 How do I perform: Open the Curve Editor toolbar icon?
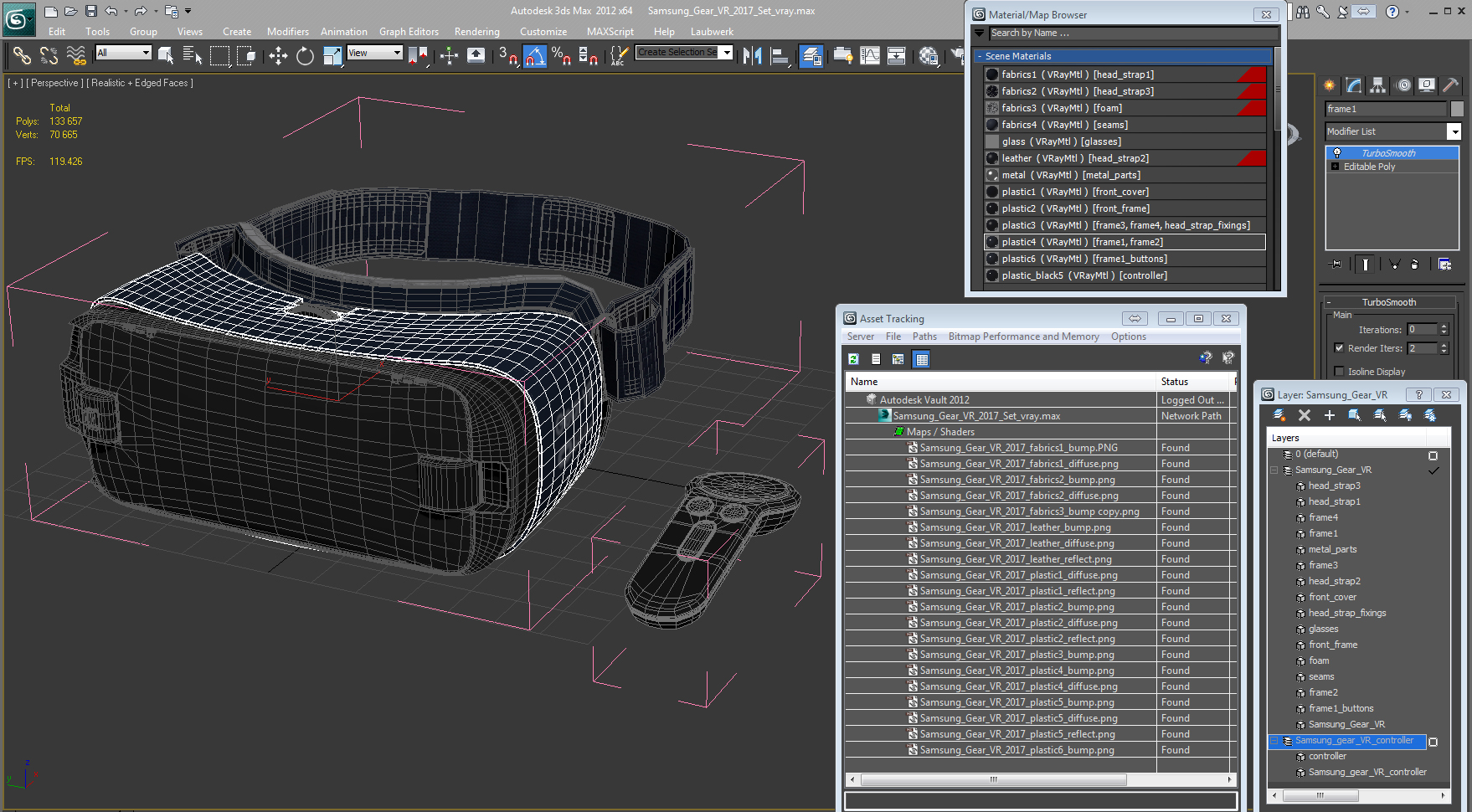click(870, 56)
